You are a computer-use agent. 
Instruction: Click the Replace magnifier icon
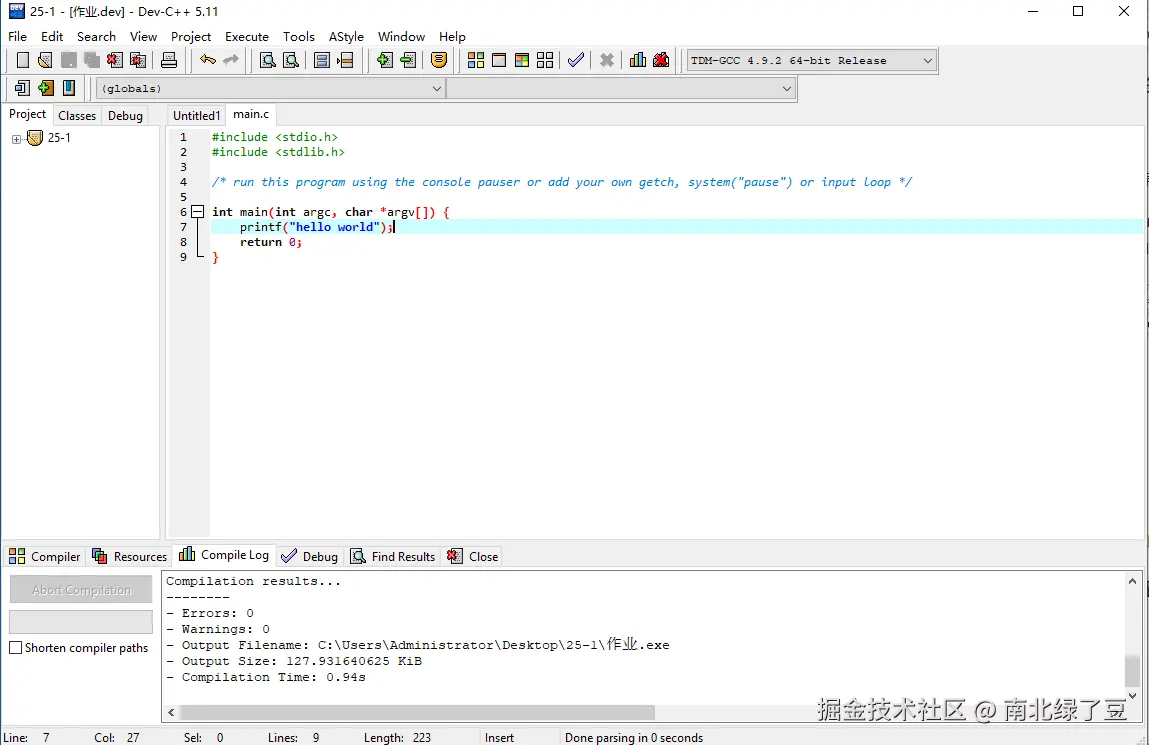pos(291,60)
